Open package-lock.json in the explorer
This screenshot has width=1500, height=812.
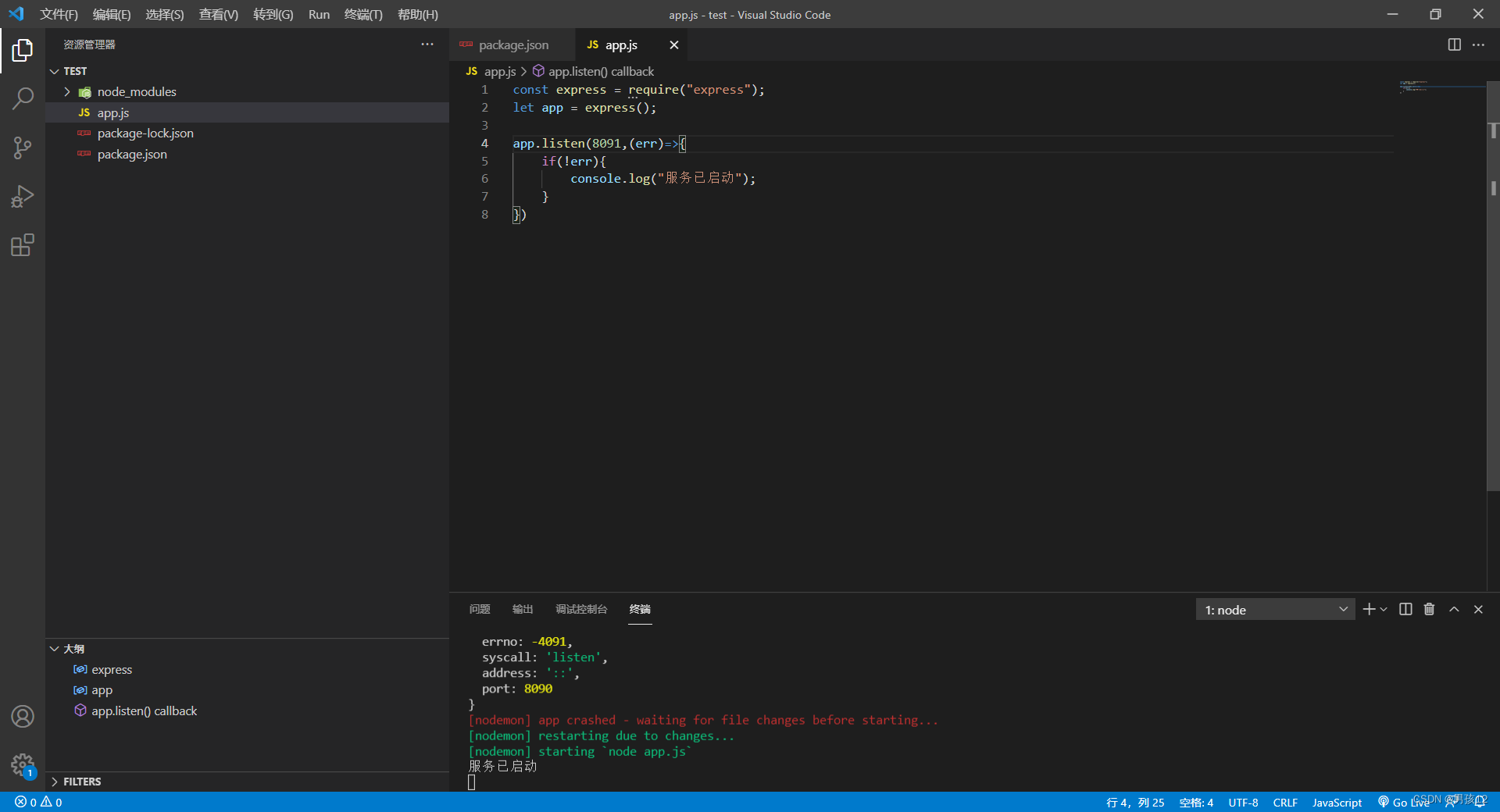(247, 134)
